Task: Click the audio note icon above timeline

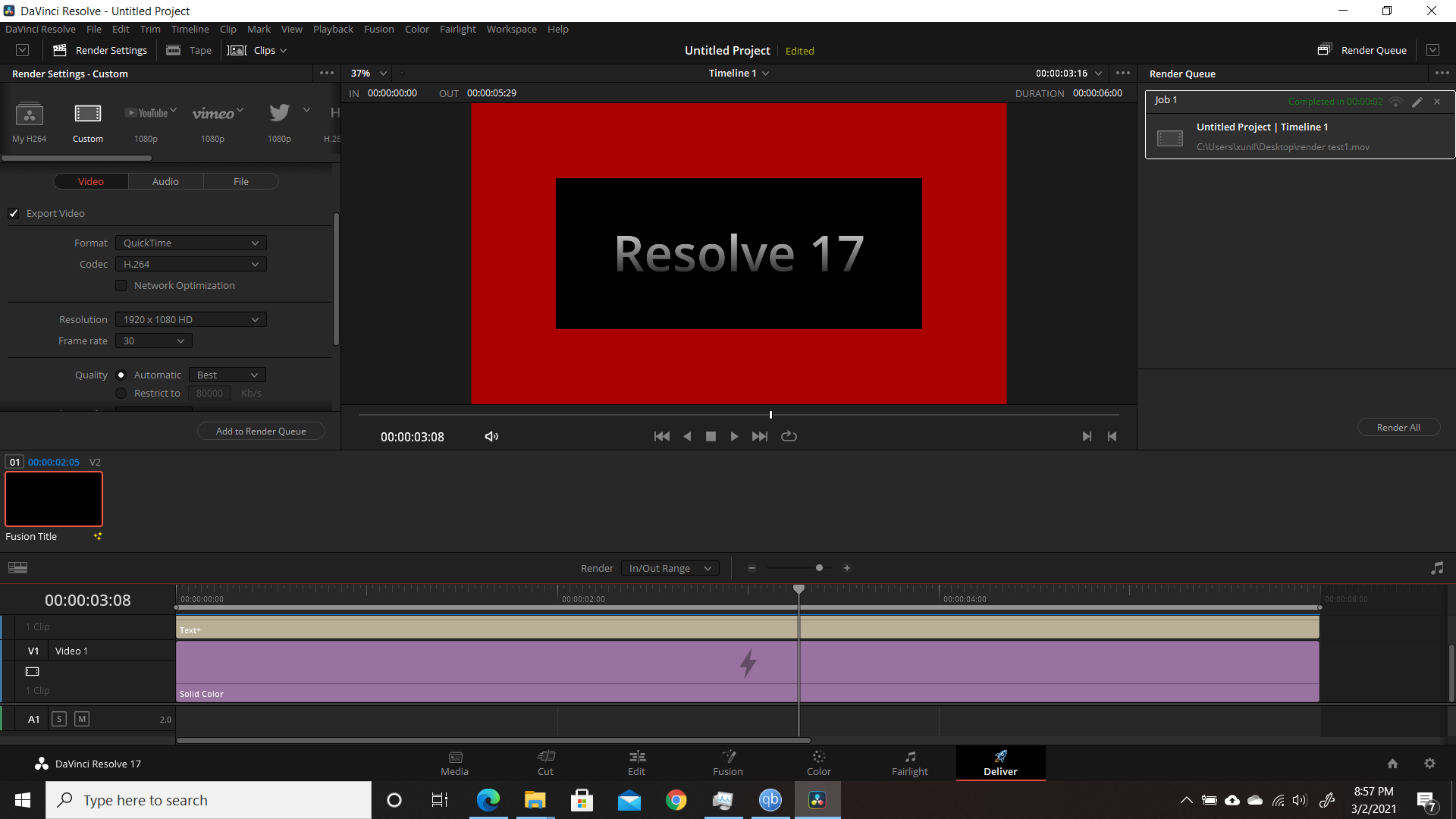Action: [x=1437, y=568]
